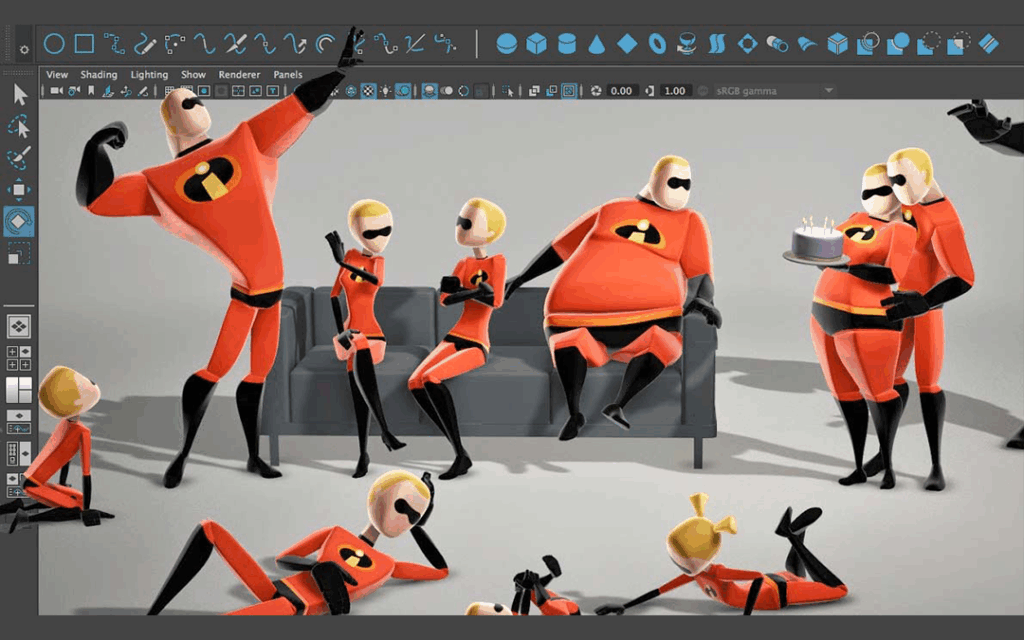Create a polygon cube
The height and width of the screenshot is (640, 1024).
[x=536, y=43]
